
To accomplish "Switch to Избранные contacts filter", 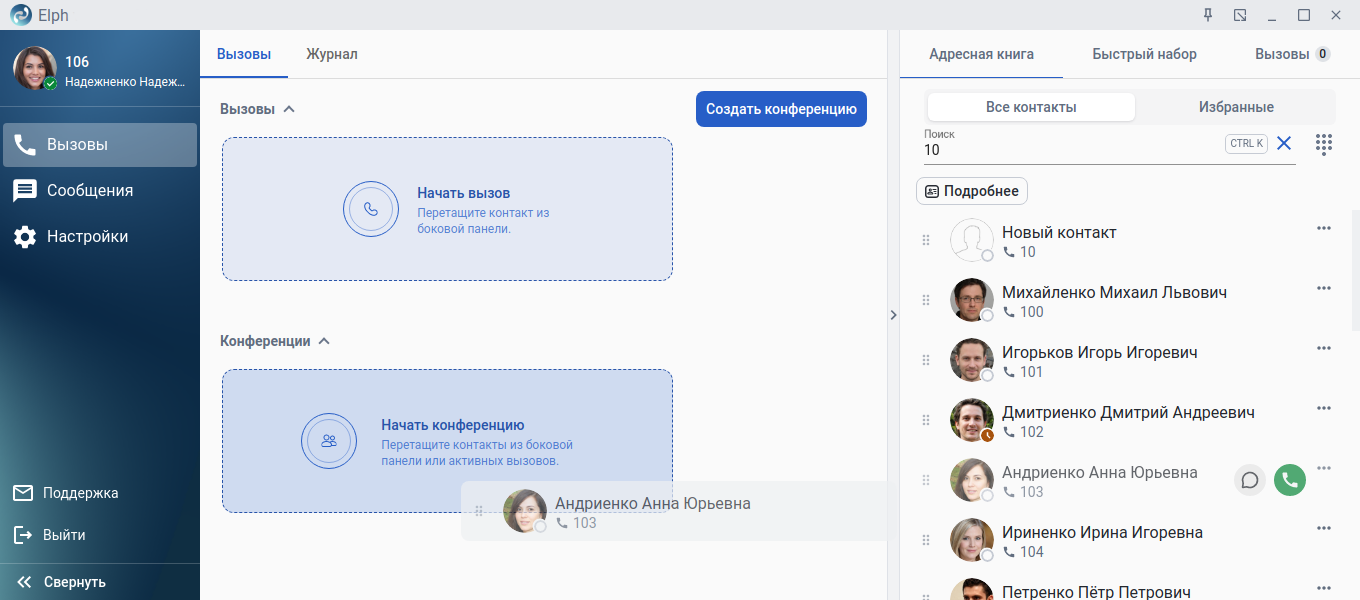I will (x=1236, y=107).
